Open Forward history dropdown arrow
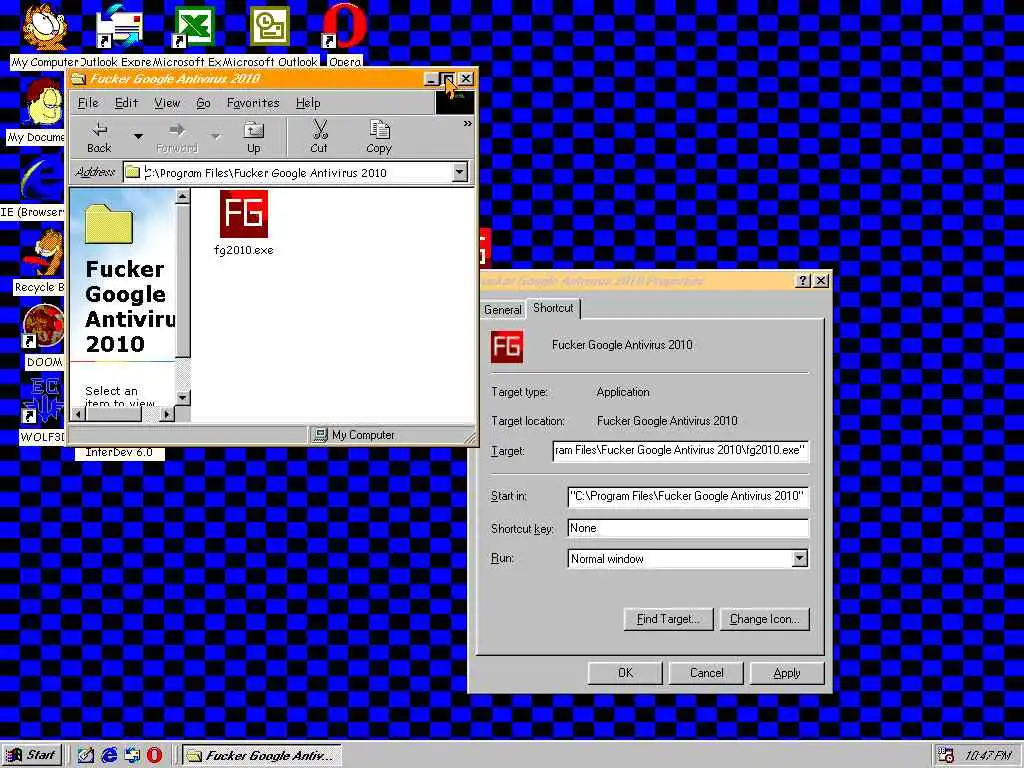The image size is (1024, 768). tap(215, 136)
